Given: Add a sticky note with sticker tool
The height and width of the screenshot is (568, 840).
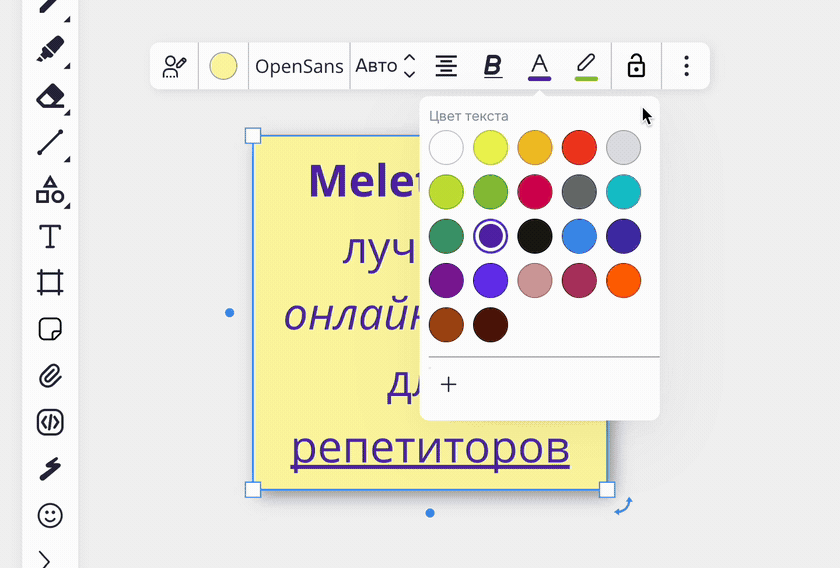Looking at the screenshot, I should coord(50,329).
